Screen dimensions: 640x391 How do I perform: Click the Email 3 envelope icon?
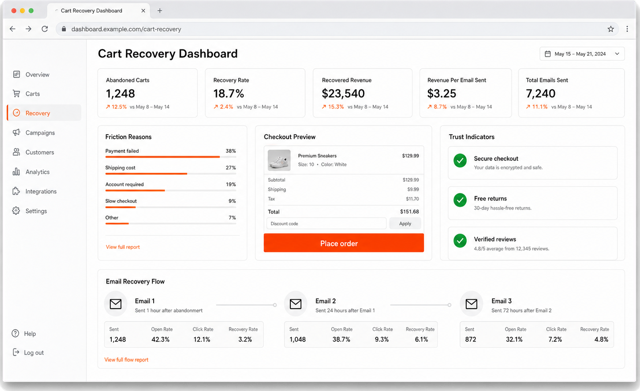pyautogui.click(x=471, y=304)
